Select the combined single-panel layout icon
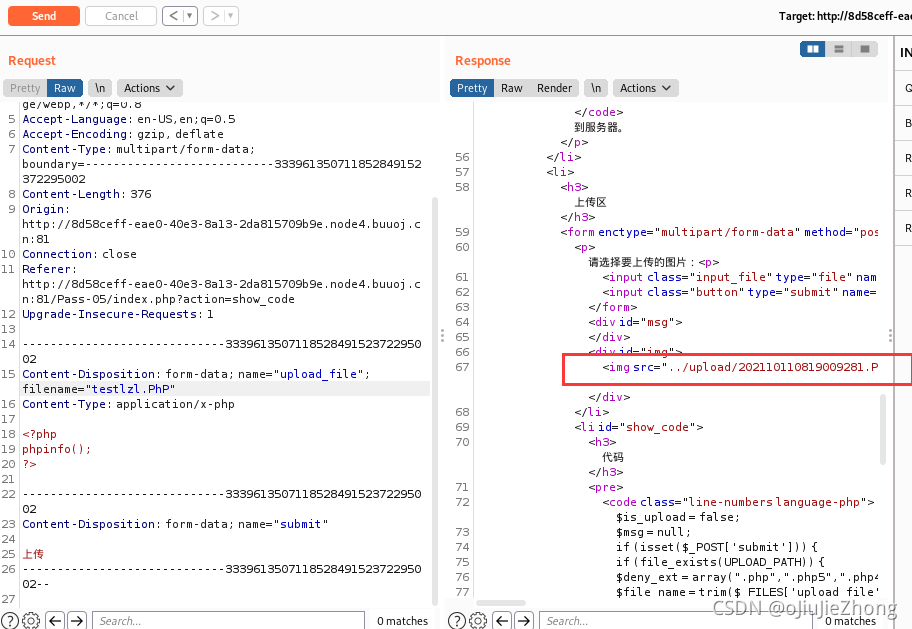 (865, 49)
